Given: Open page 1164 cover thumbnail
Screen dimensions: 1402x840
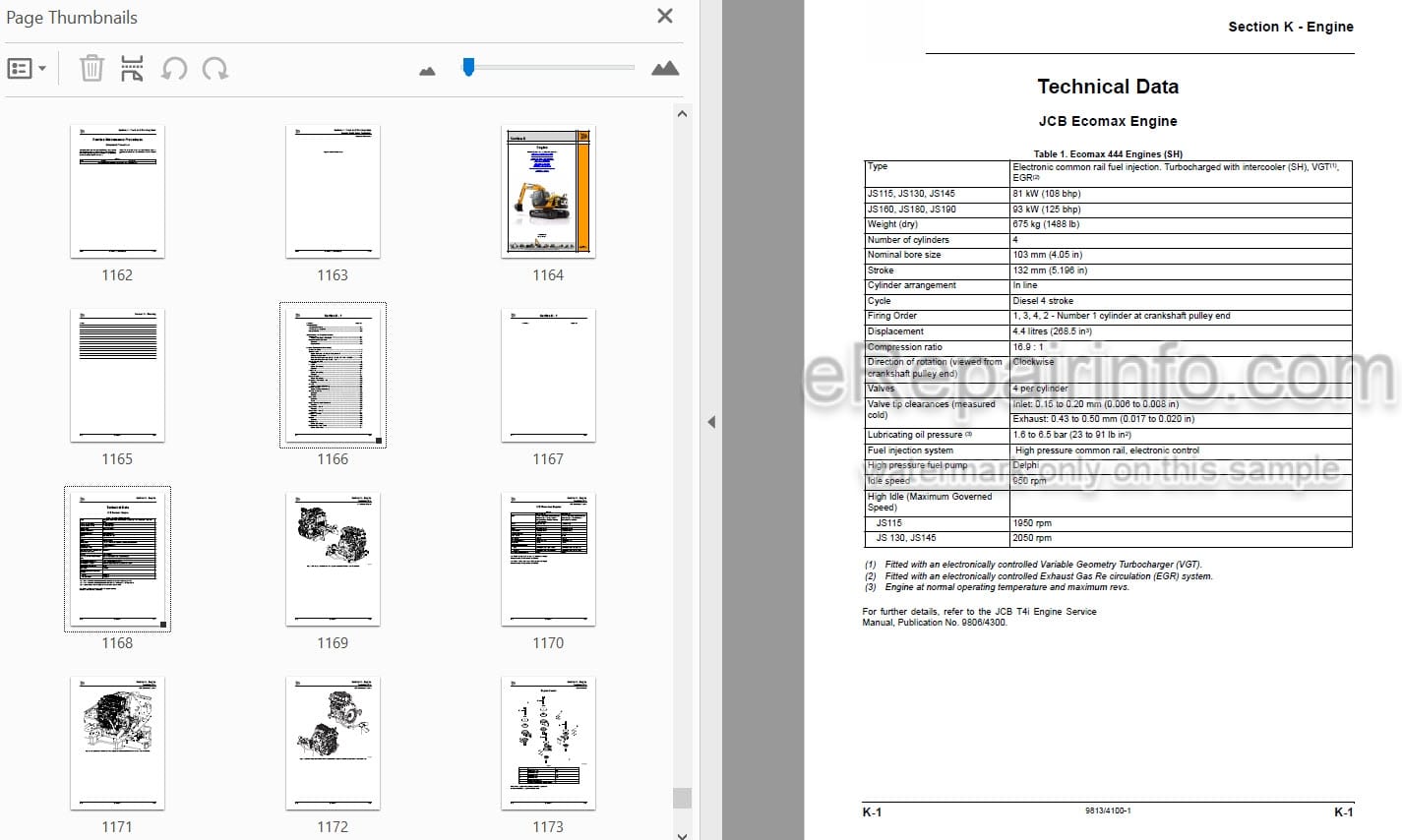Looking at the screenshot, I should tap(548, 192).
